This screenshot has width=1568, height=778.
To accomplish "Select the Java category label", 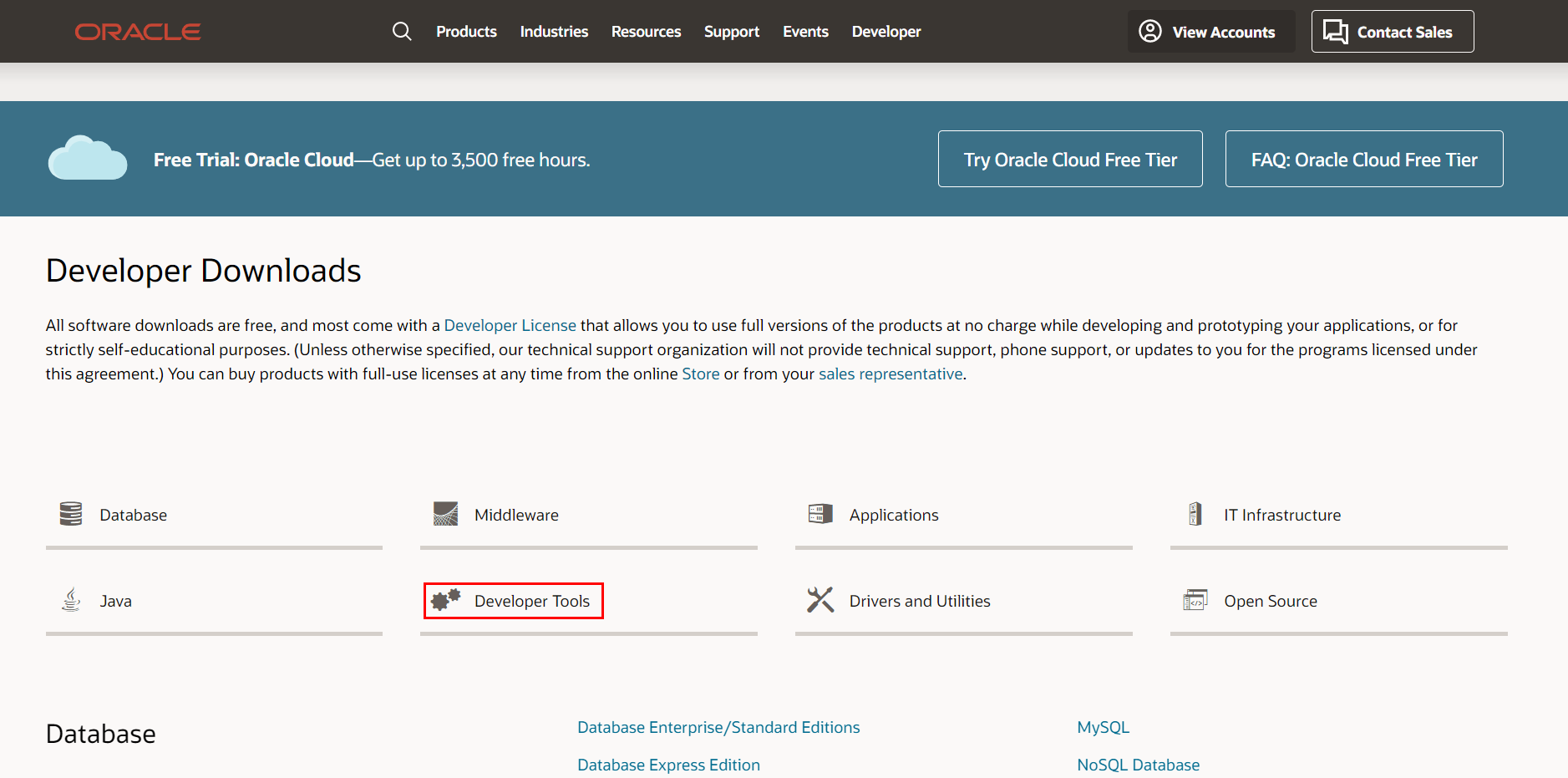I will click(x=116, y=601).
